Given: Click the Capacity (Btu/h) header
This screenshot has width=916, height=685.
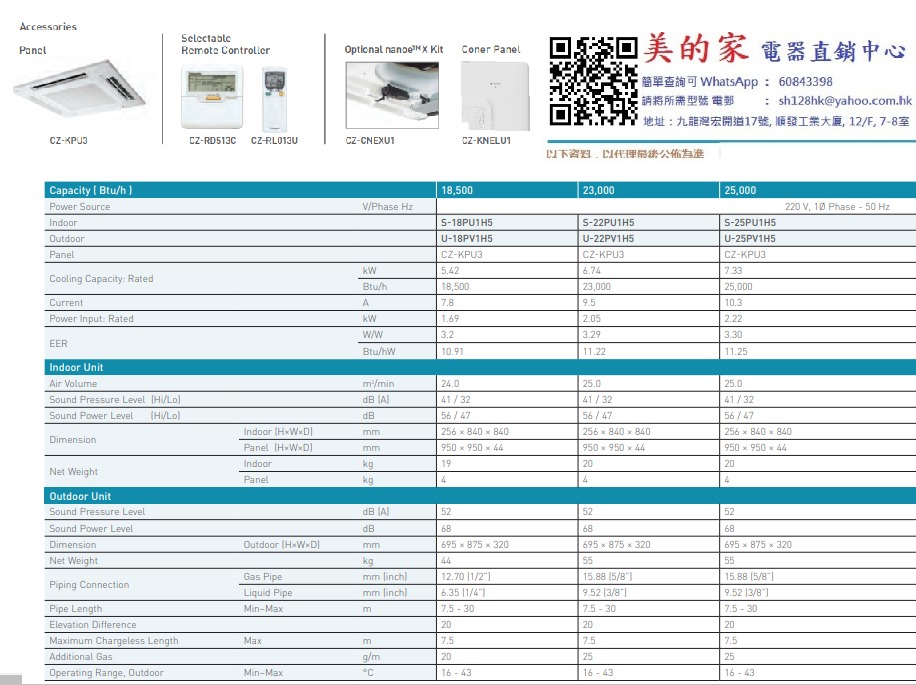Looking at the screenshot, I should 91,190.
